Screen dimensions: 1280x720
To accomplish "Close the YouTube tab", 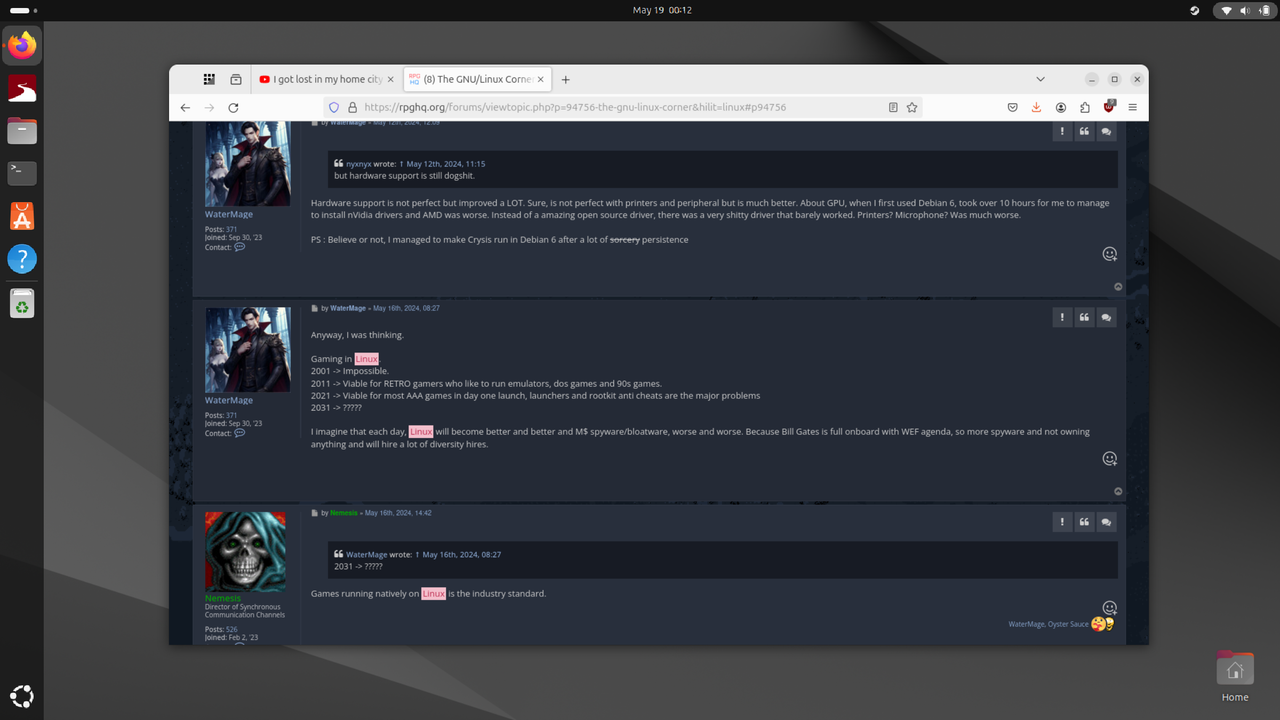I will (391, 79).
